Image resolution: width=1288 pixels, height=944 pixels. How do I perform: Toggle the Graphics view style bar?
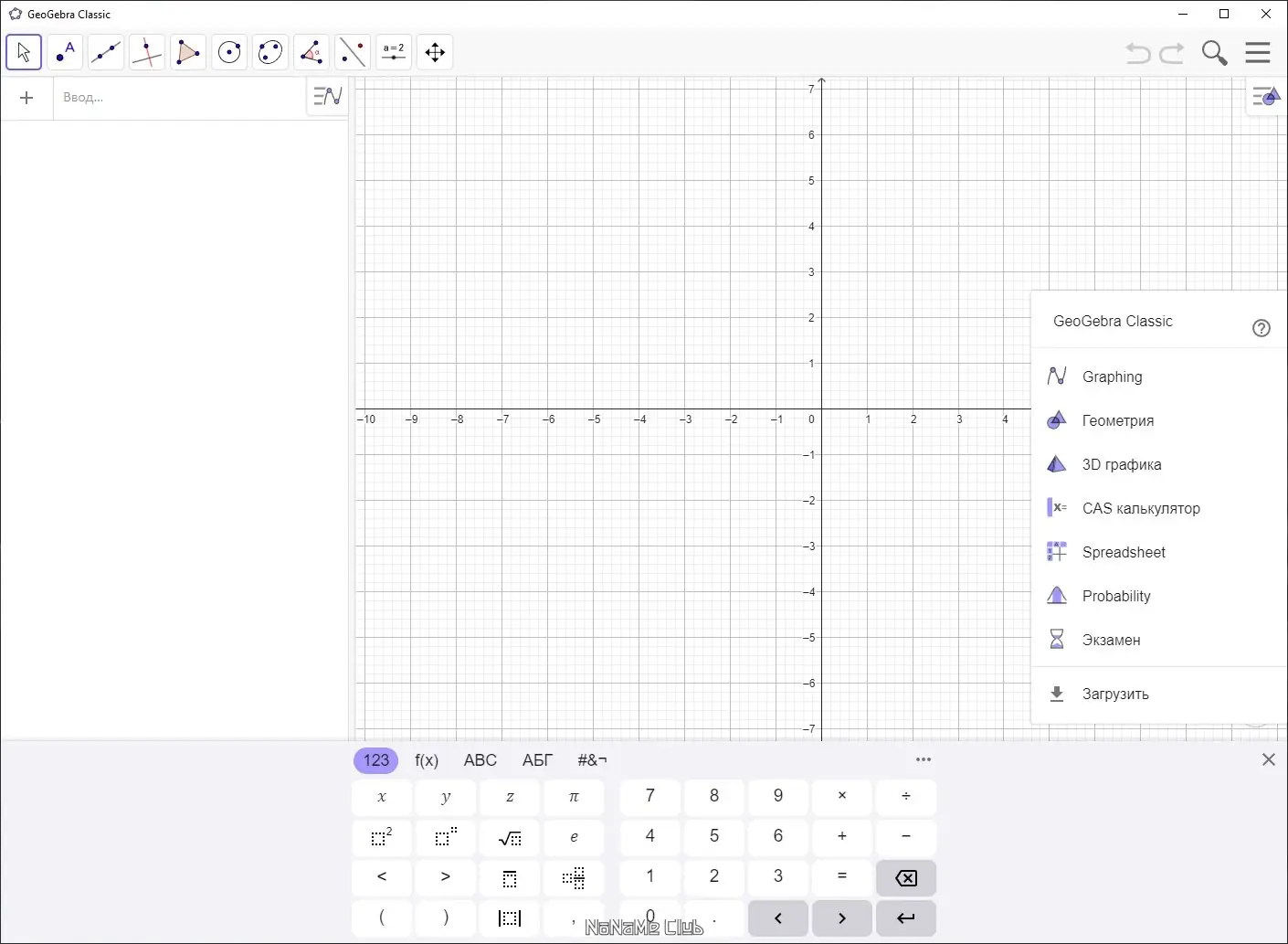click(x=1265, y=96)
